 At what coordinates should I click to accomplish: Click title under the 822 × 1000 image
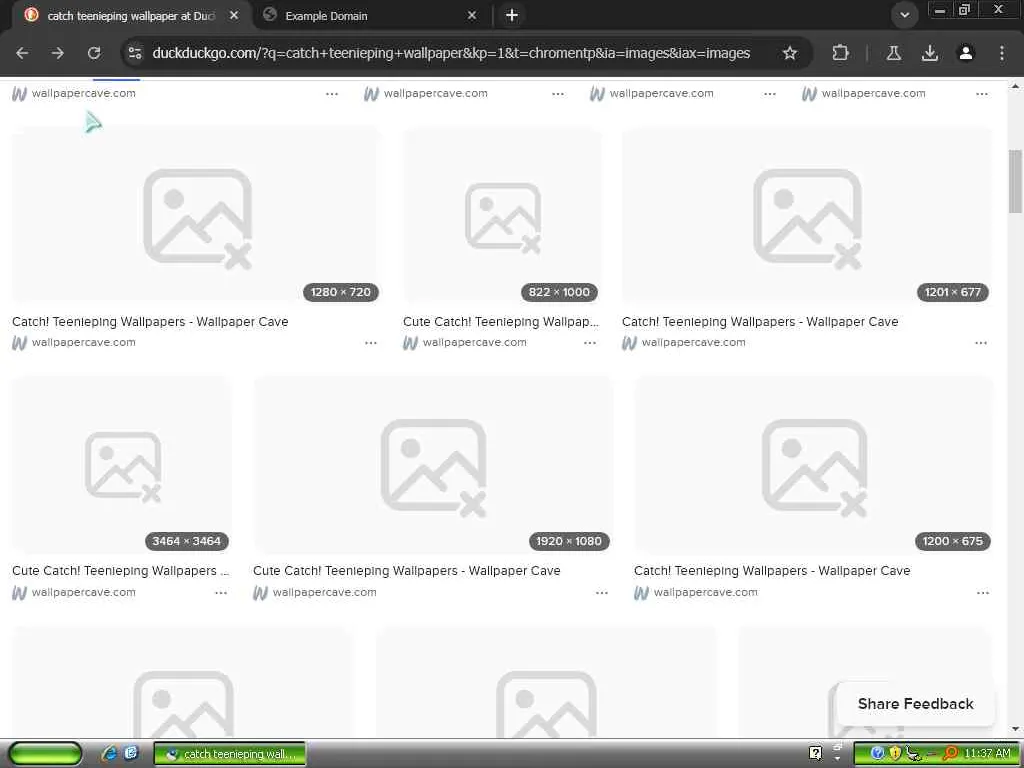click(501, 321)
